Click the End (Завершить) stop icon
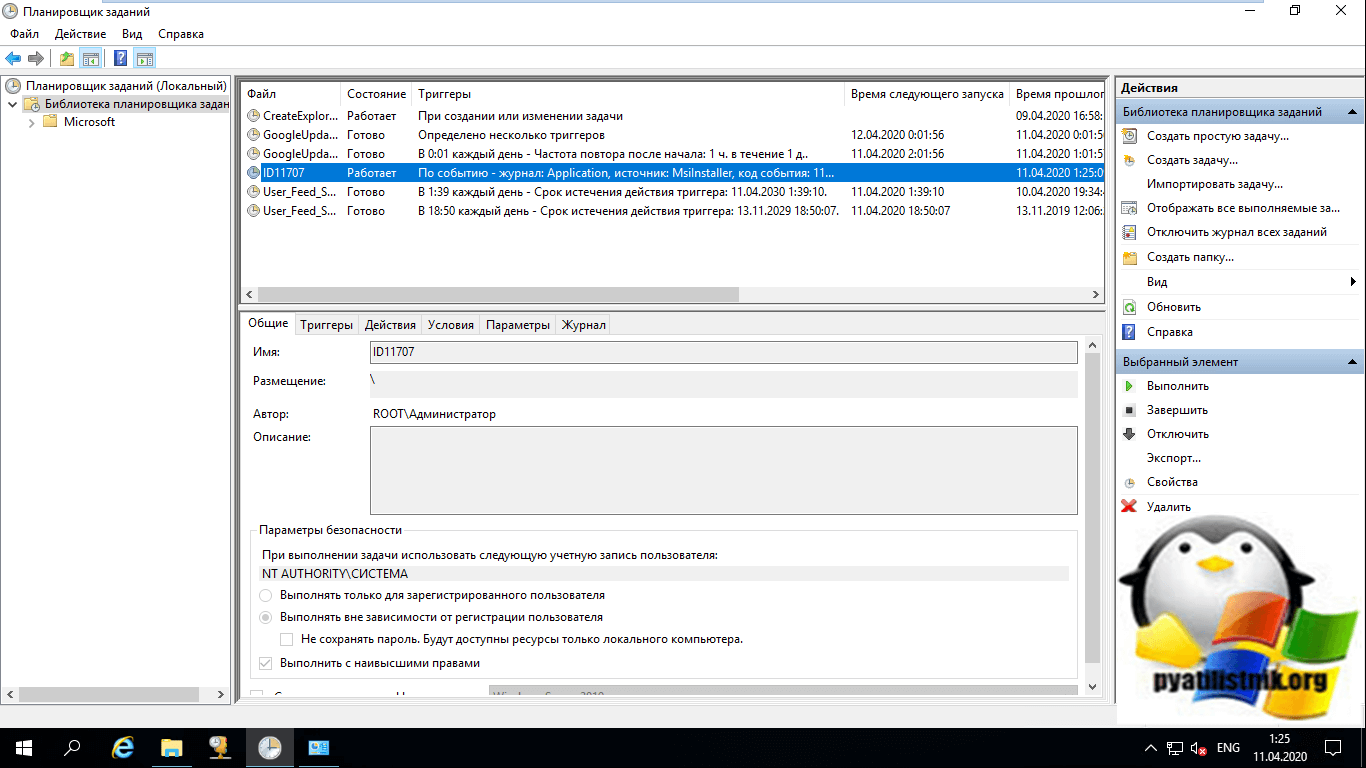This screenshot has height=768, width=1366. coord(1129,410)
